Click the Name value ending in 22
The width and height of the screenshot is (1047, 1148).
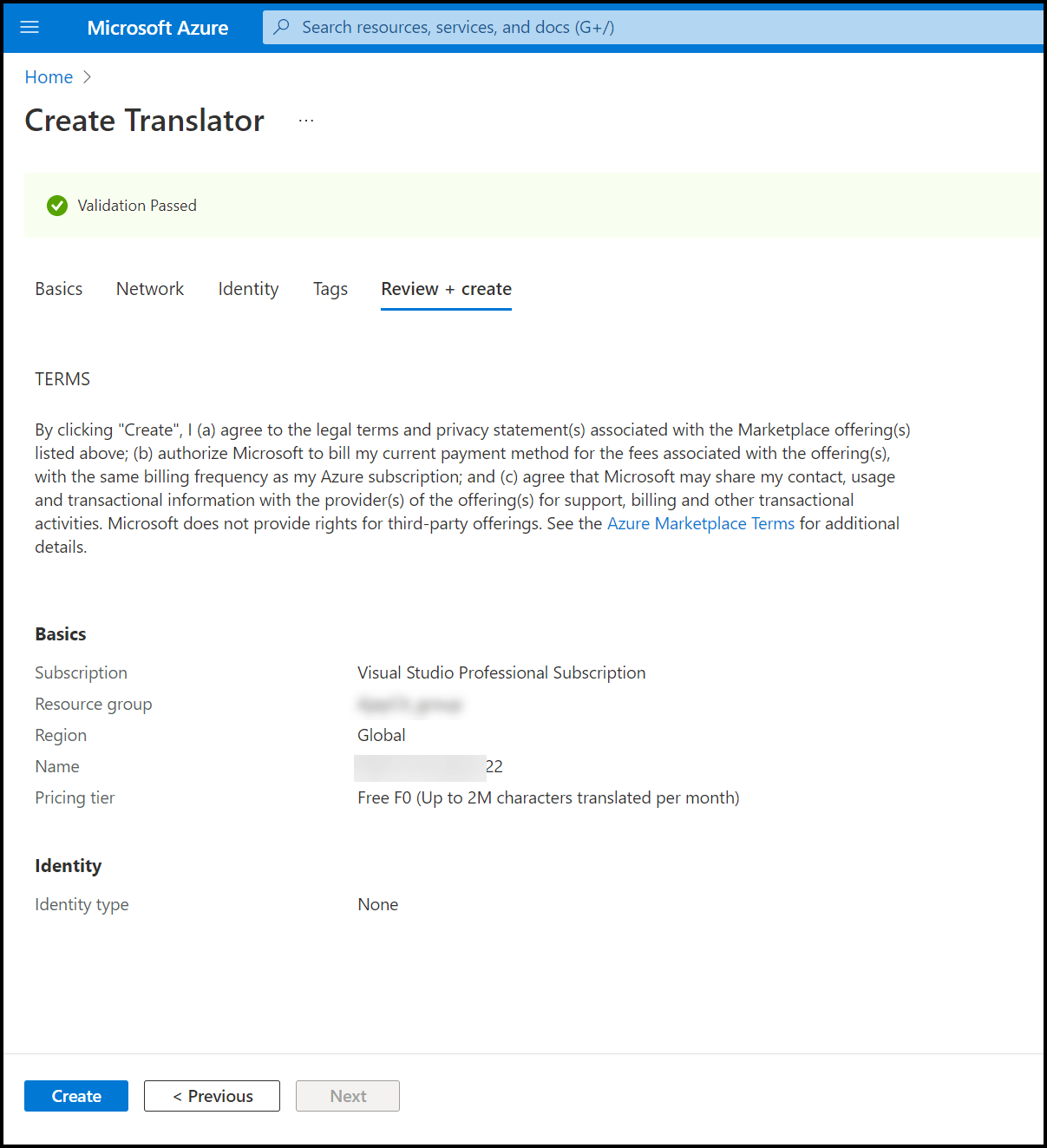point(429,767)
